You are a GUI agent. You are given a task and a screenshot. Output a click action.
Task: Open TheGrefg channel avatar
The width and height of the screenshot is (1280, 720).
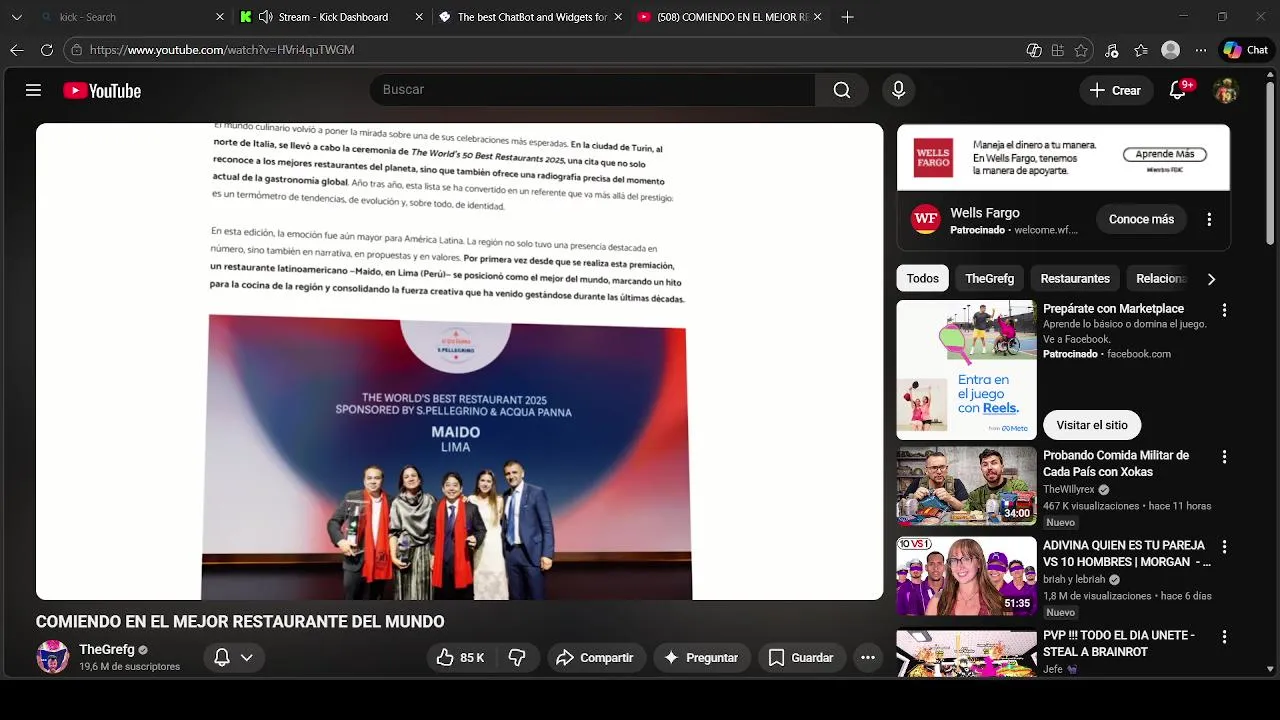click(53, 657)
